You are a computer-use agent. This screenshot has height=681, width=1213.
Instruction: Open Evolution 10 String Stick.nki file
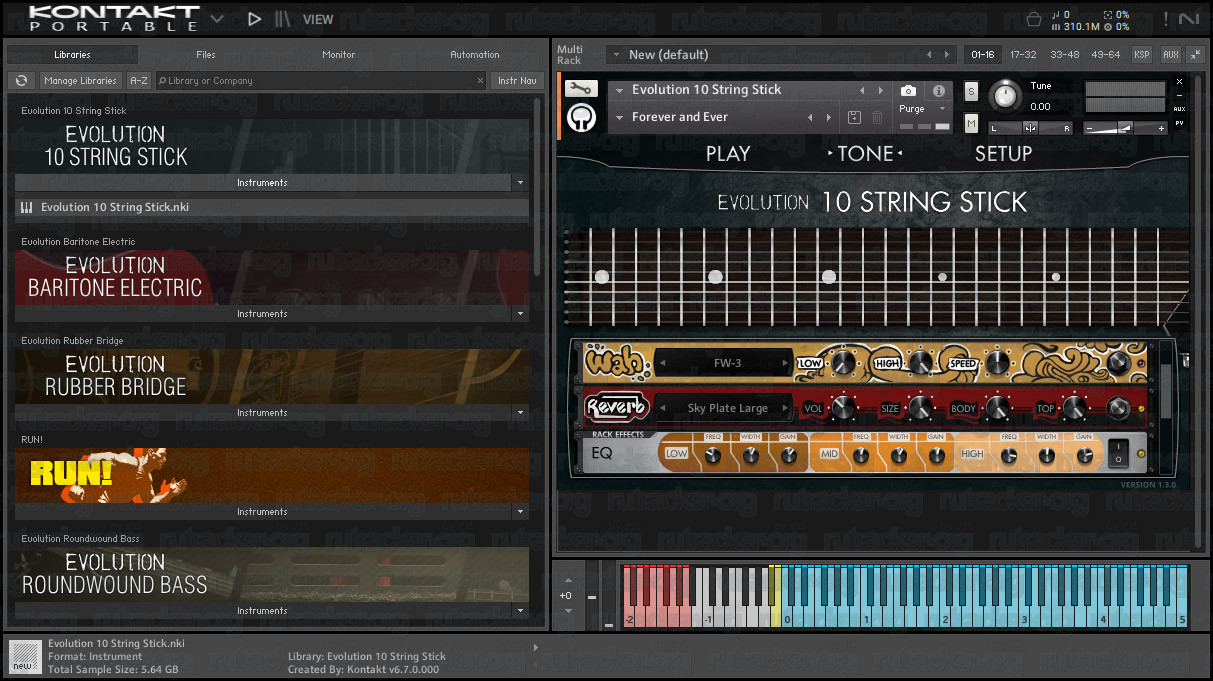[271, 207]
